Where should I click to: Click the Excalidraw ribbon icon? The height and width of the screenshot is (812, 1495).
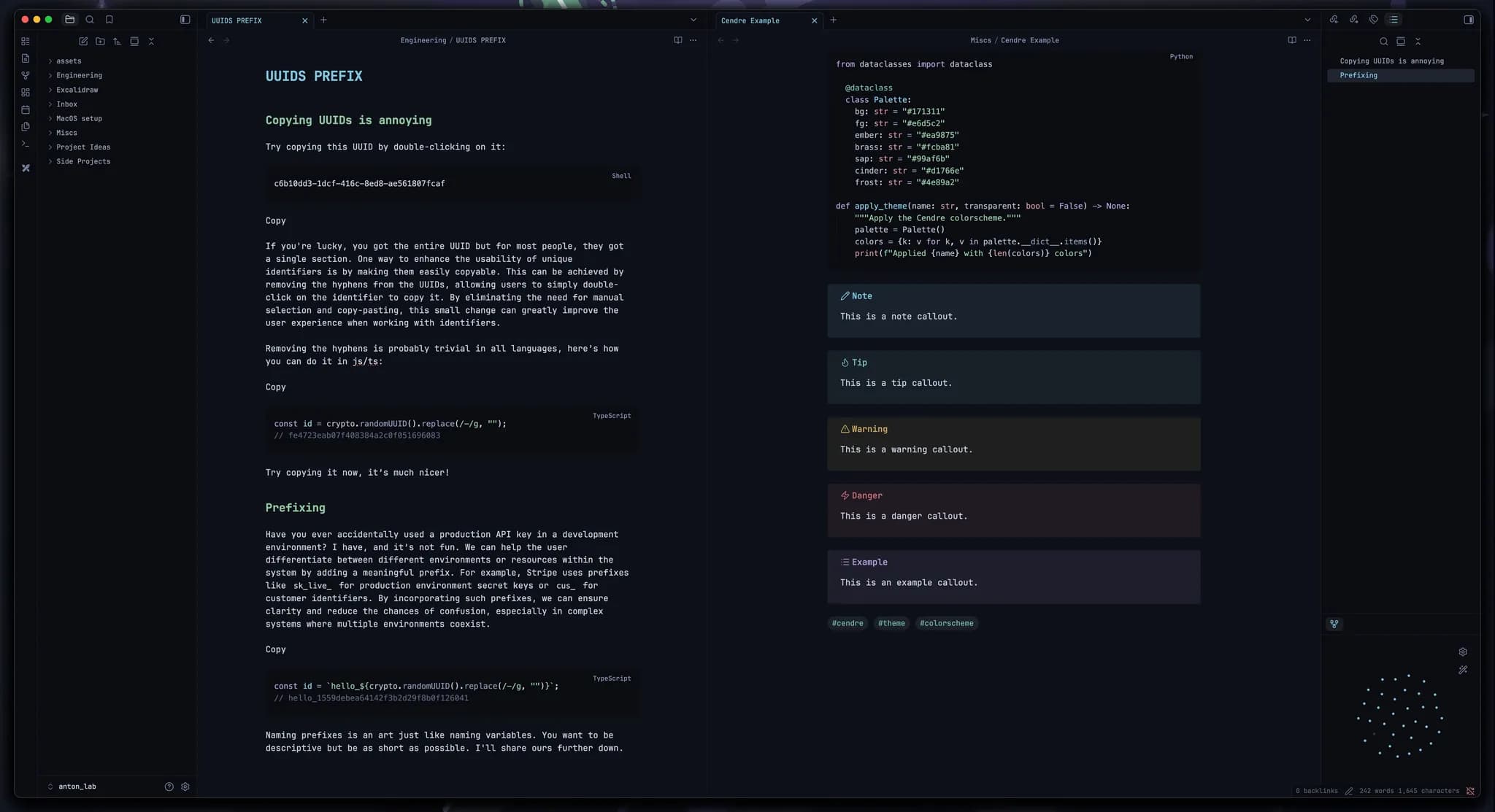(26, 168)
